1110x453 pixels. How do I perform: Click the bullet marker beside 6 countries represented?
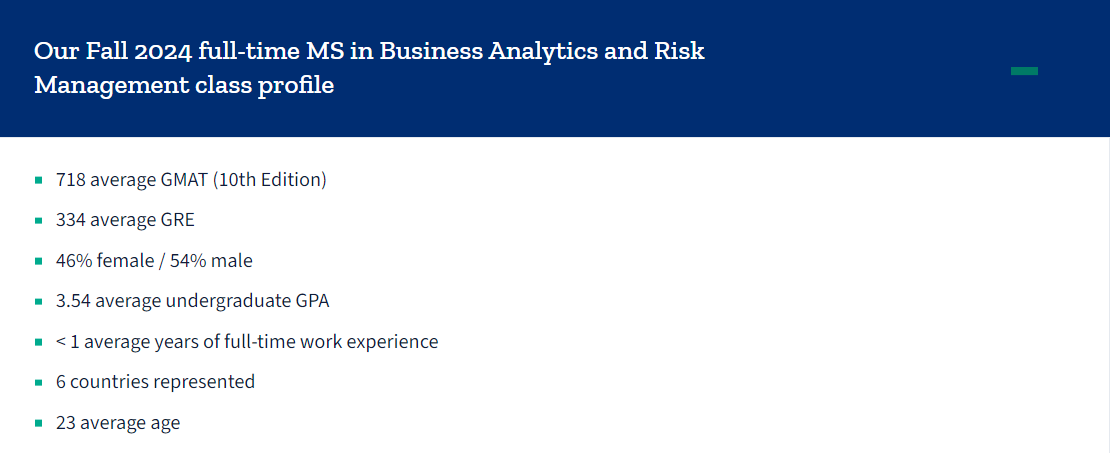tap(38, 382)
